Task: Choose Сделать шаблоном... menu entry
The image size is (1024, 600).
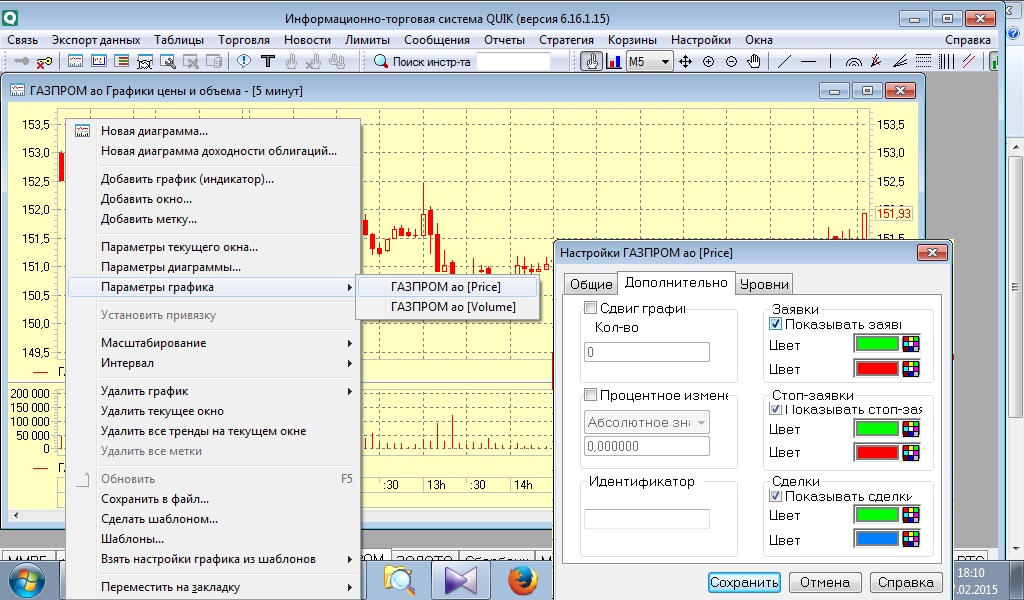Action: [x=214, y=519]
